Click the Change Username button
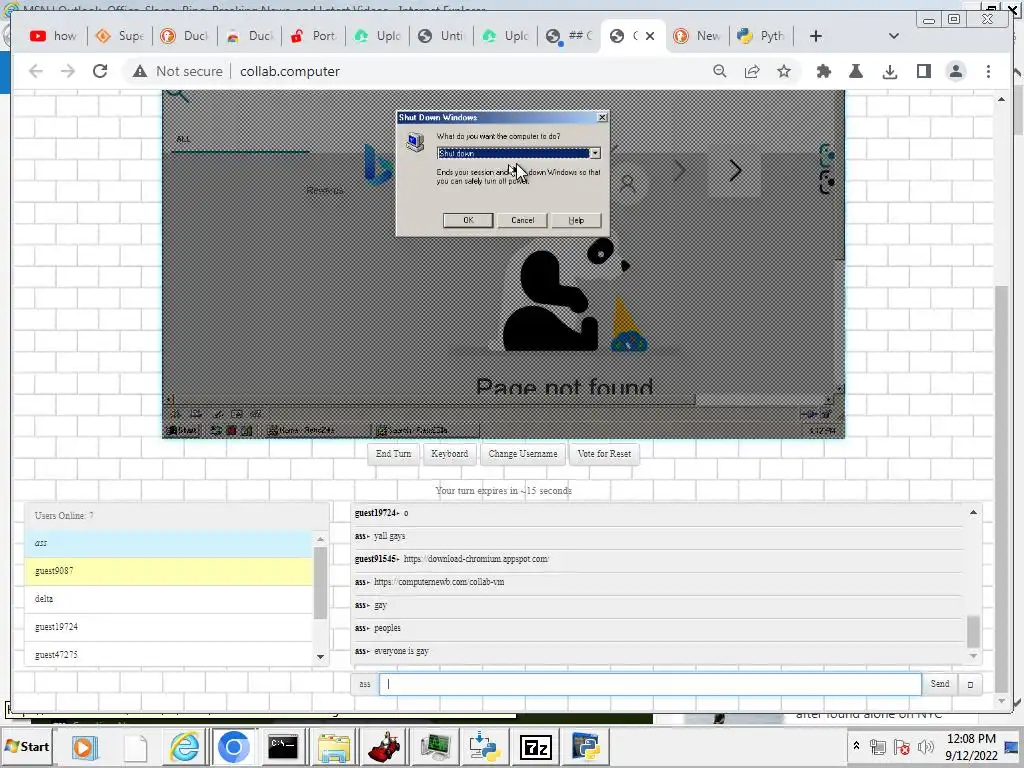Screen dimensions: 1024x768 tap(522, 454)
